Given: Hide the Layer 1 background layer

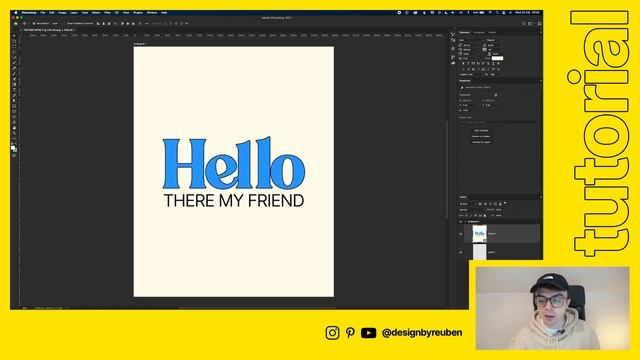Looking at the screenshot, I should 461,252.
